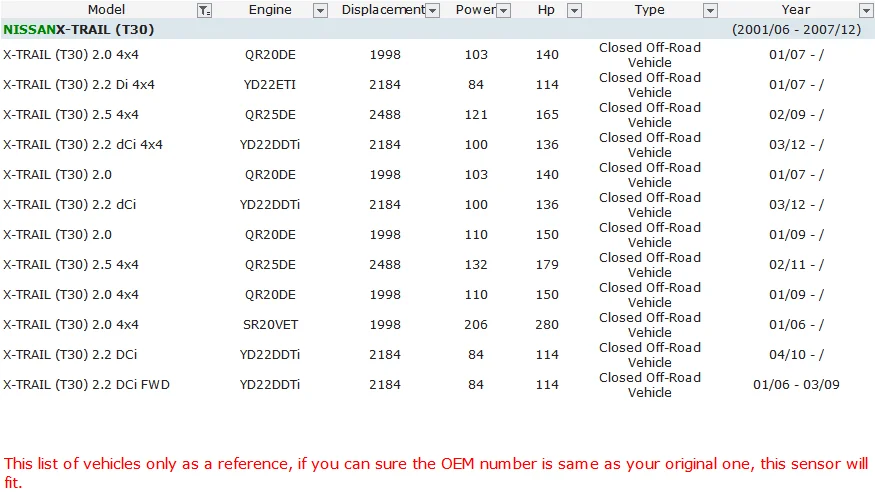Screen dimensions: 875x492
Task: Open the Displacement column filter dropdown
Action: pyautogui.click(x=432, y=10)
